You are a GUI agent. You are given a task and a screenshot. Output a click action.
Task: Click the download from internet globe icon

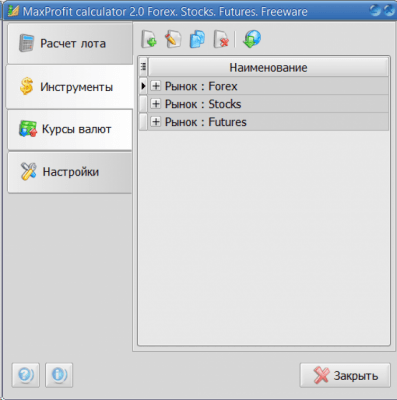click(x=252, y=39)
